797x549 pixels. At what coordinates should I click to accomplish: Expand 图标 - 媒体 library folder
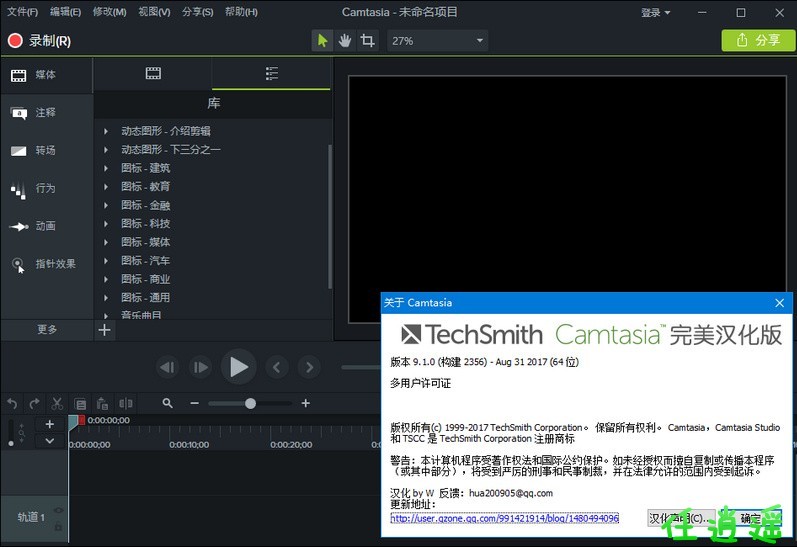point(106,242)
